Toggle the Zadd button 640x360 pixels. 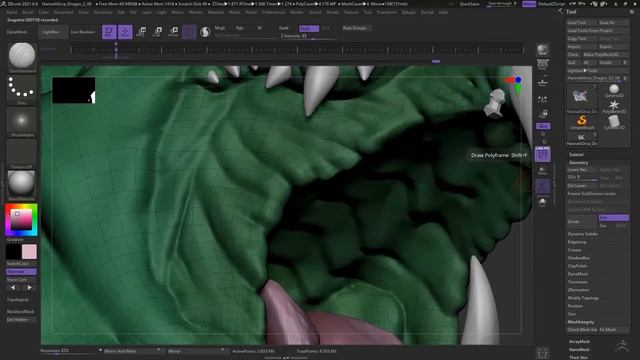tap(284, 28)
